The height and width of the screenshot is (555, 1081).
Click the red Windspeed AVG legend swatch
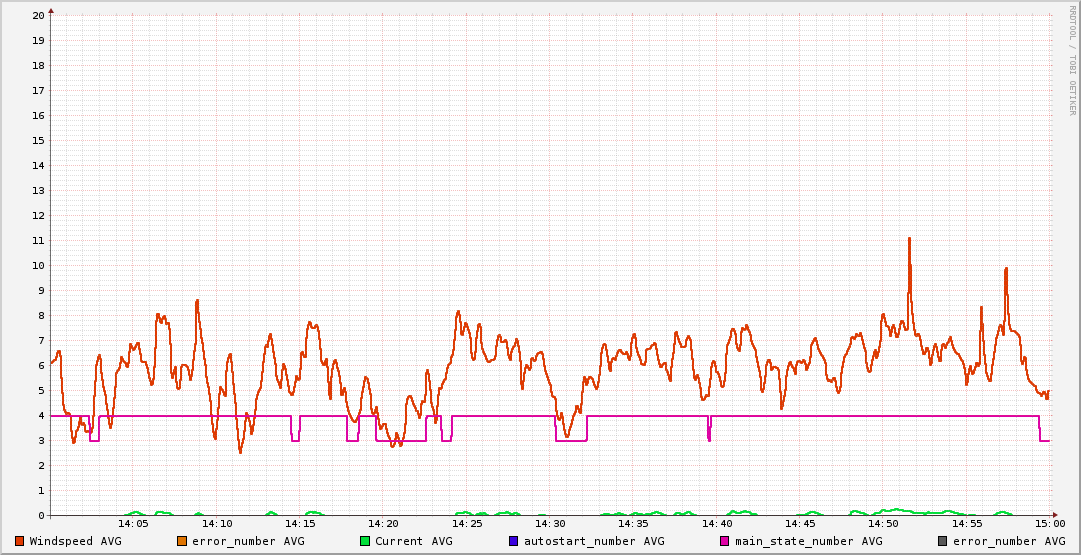tap(19, 541)
